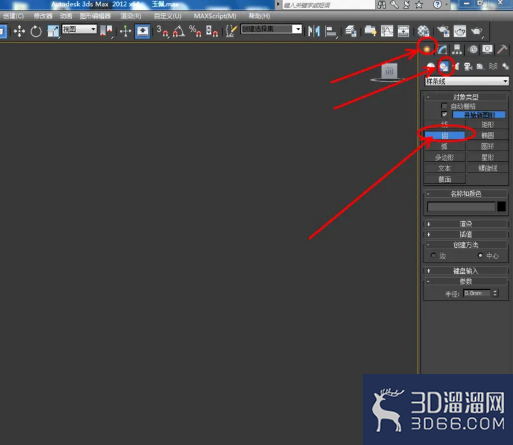Click the Graphite Modeling Tools ribbon icon
The height and width of the screenshot is (445, 513).
tap(370, 32)
